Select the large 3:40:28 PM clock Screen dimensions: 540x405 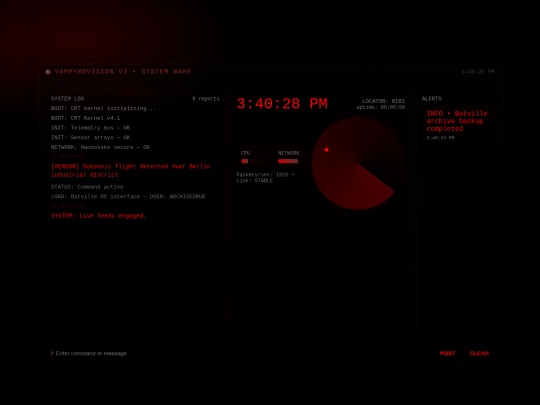click(282, 104)
